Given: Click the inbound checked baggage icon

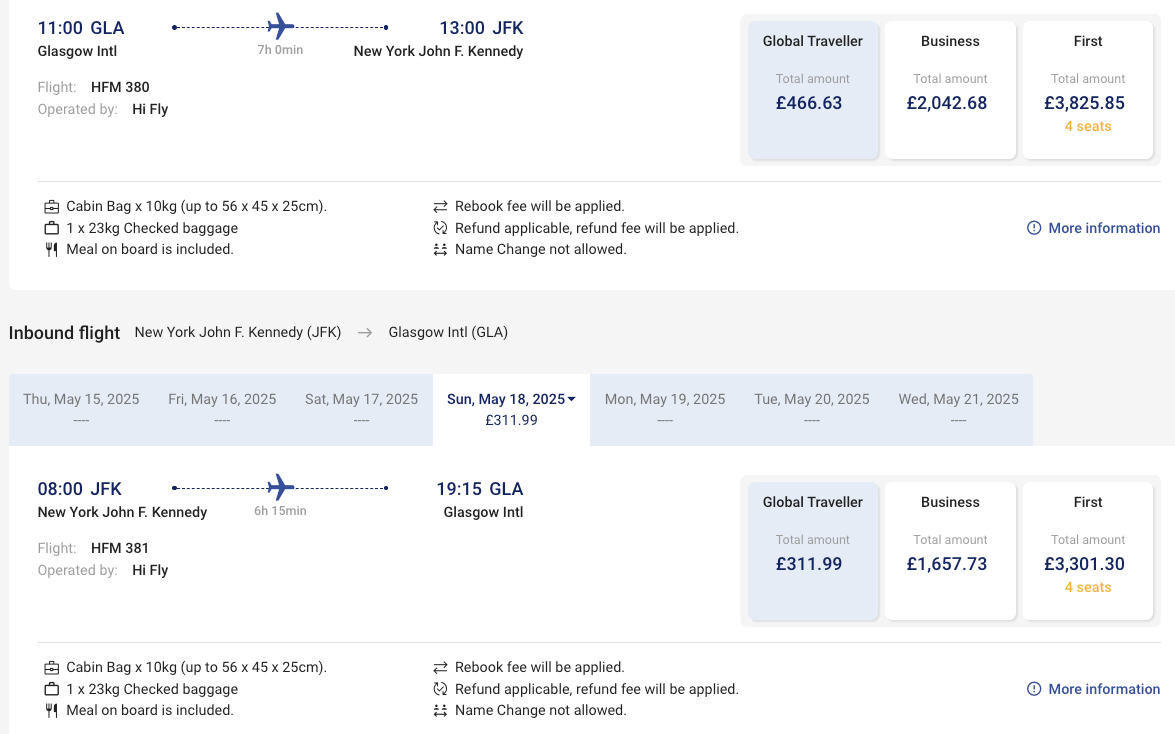Looking at the screenshot, I should [52, 689].
